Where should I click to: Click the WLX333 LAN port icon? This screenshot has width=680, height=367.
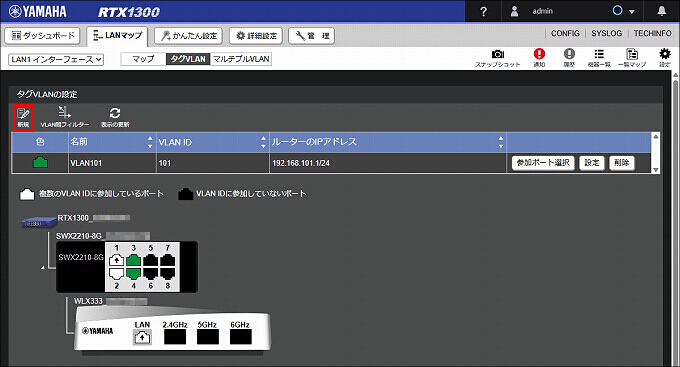[x=142, y=337]
